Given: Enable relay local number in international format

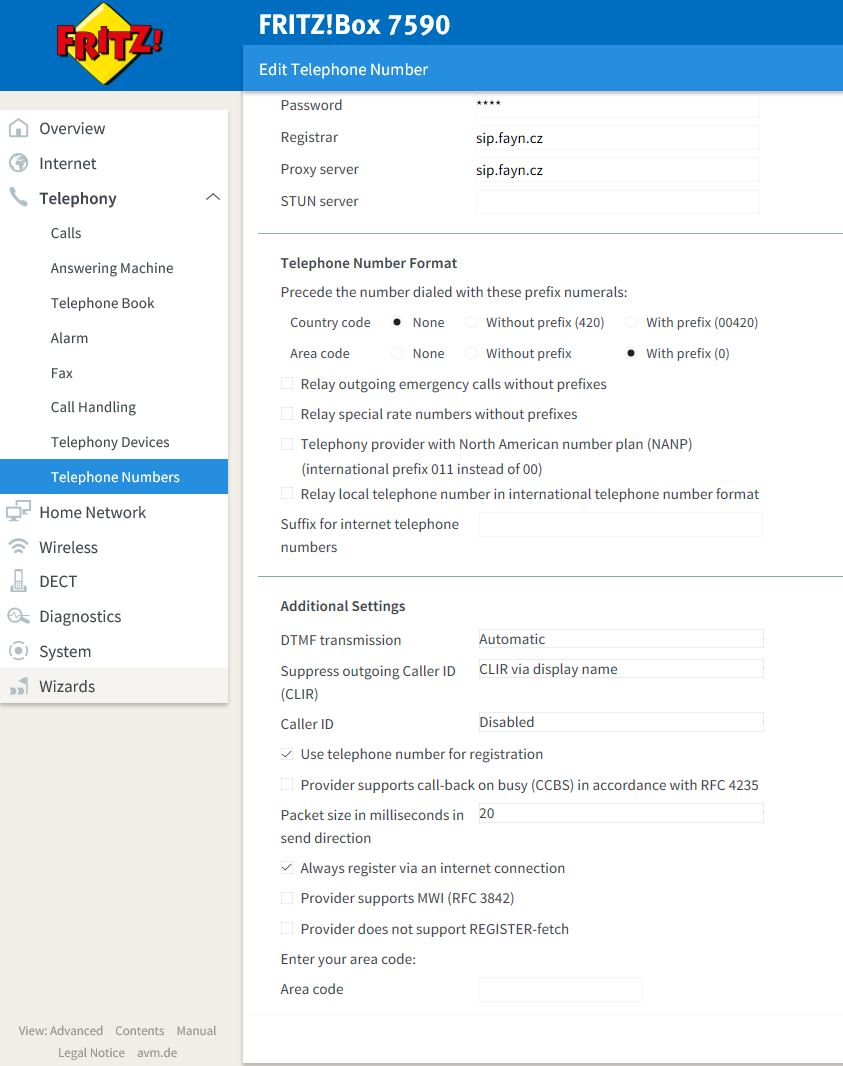Looking at the screenshot, I should point(287,494).
